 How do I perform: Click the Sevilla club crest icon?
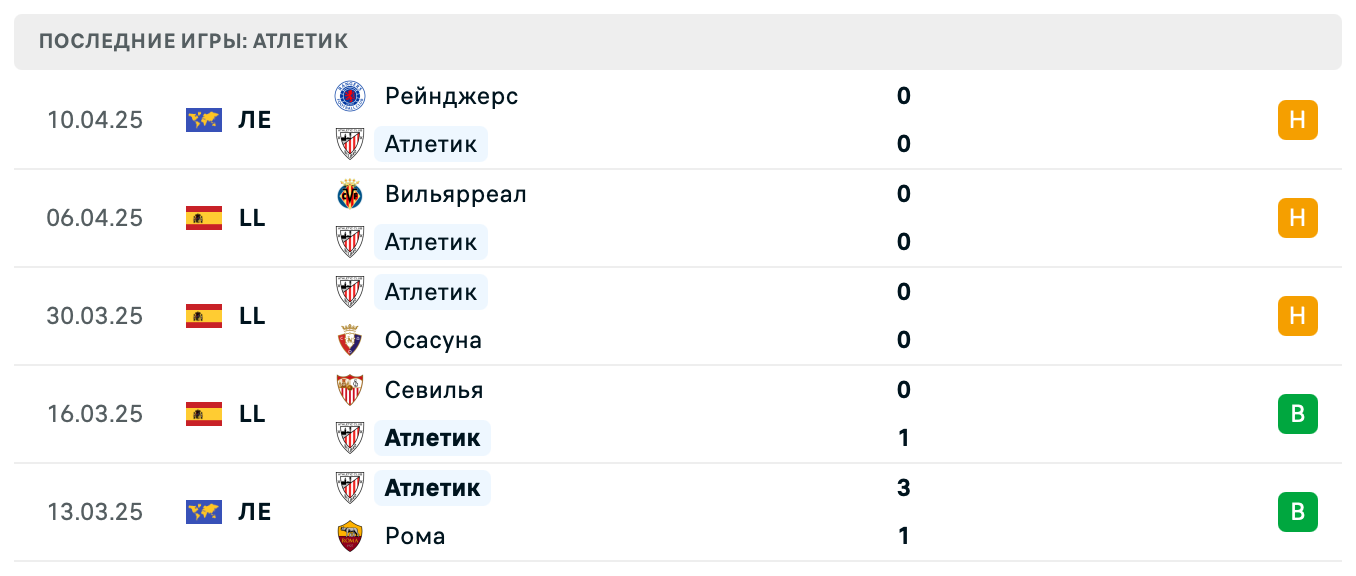pos(350,390)
